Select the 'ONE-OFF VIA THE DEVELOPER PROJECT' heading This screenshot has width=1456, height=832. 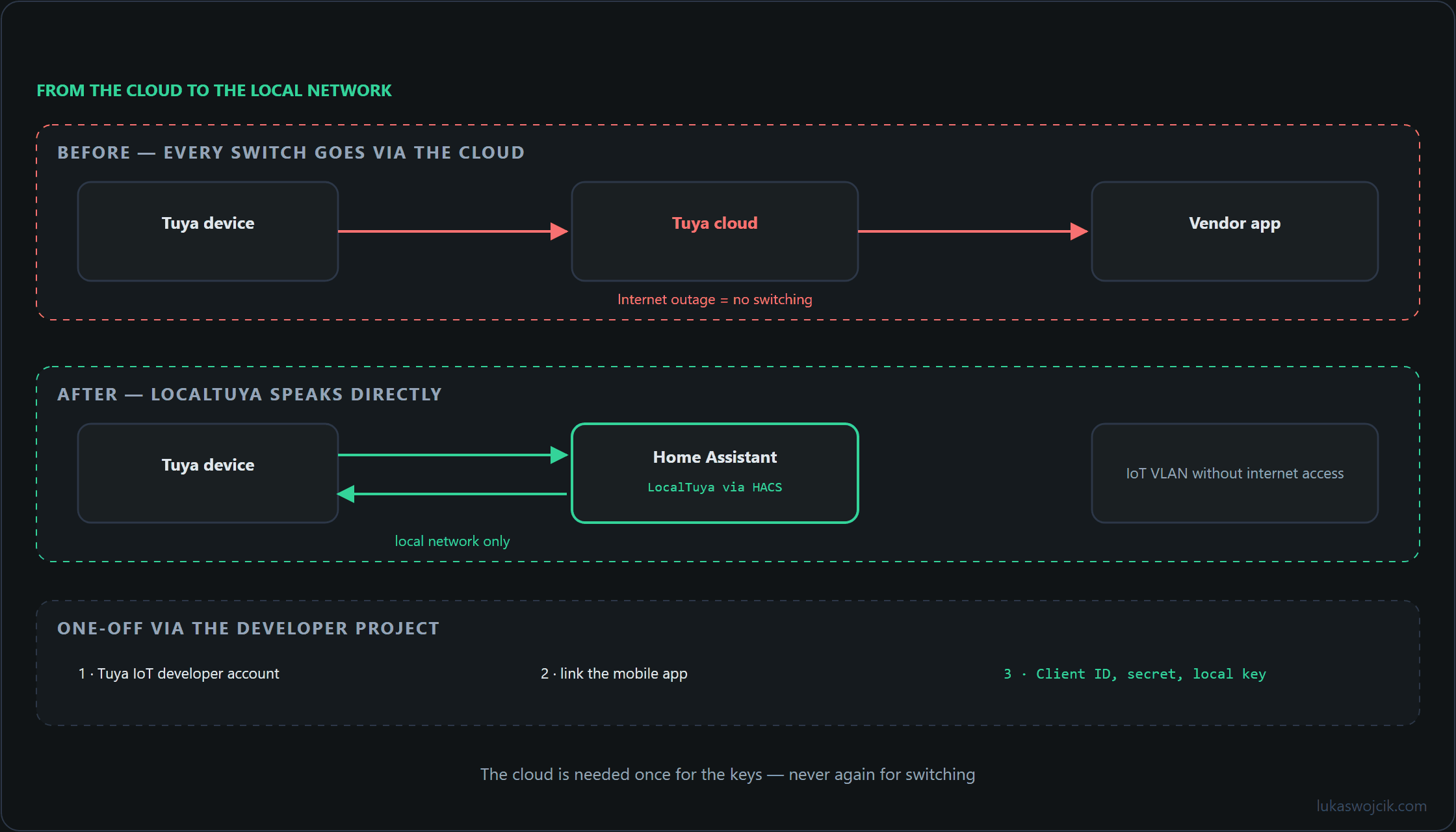[248, 629]
